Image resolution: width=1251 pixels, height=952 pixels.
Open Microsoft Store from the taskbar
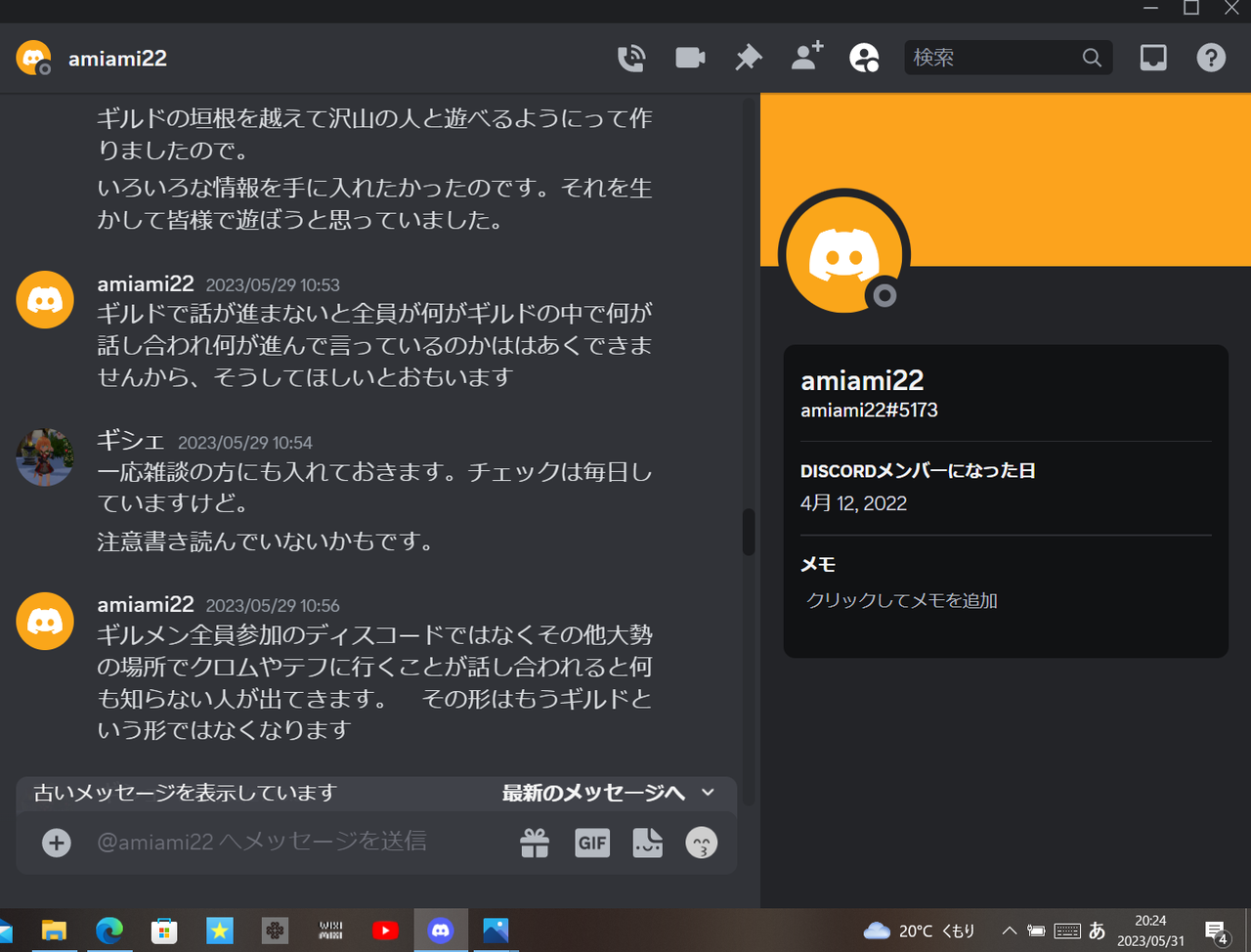164,930
